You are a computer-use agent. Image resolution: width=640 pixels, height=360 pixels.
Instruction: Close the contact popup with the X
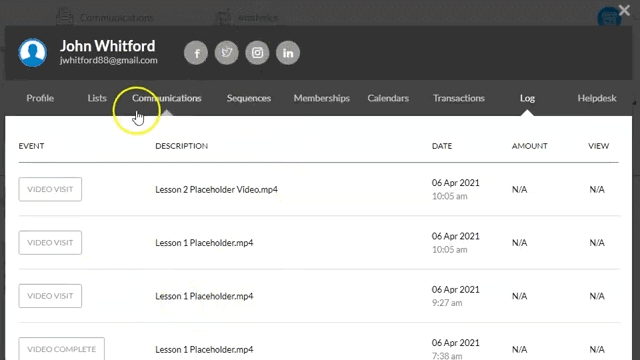[624, 10]
